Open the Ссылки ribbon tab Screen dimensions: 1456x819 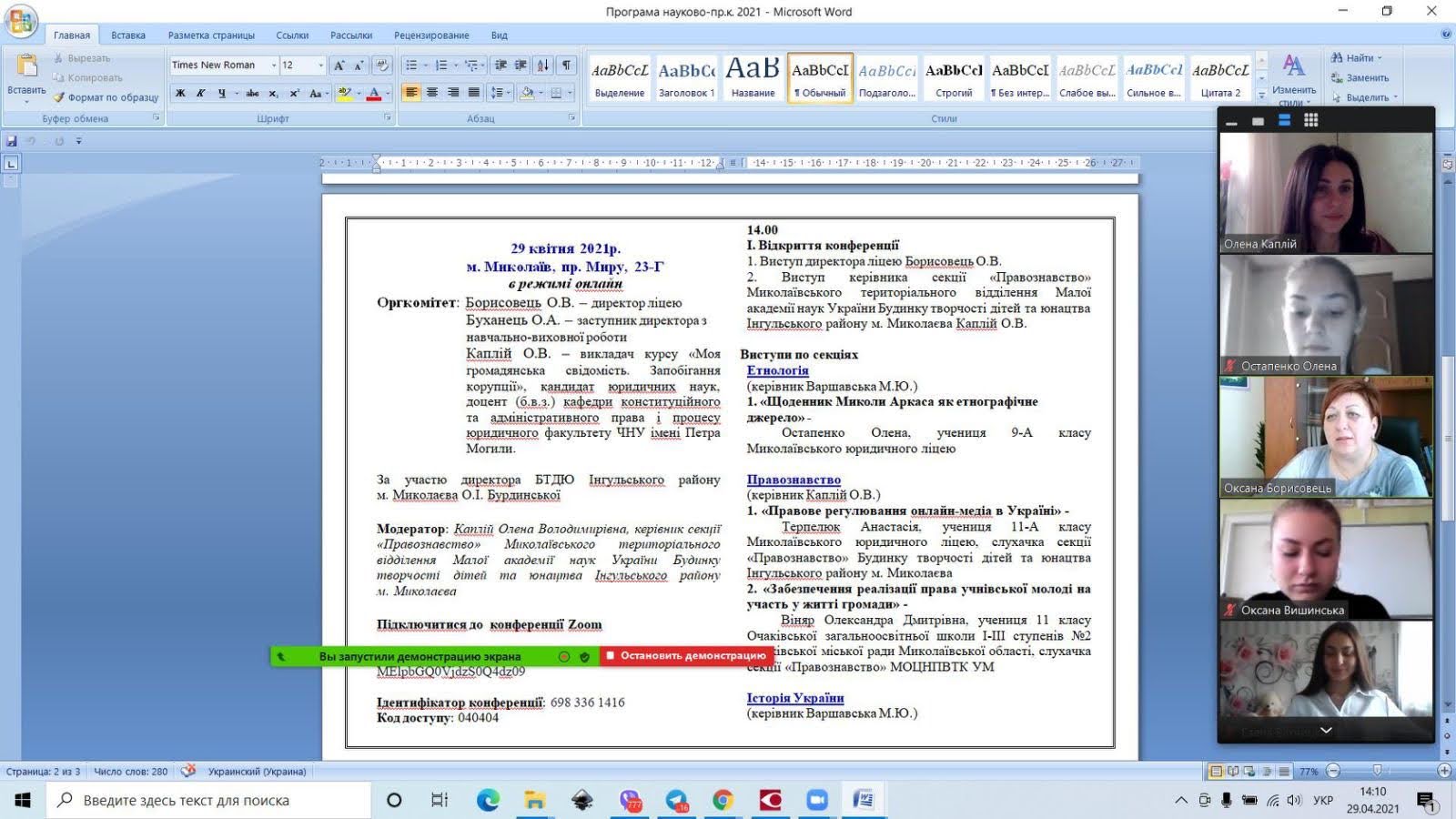[x=292, y=35]
